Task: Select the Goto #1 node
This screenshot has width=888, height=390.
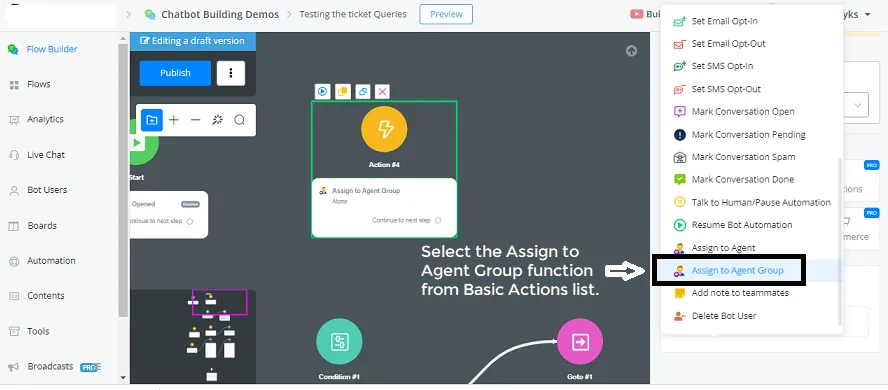Action: [x=580, y=341]
